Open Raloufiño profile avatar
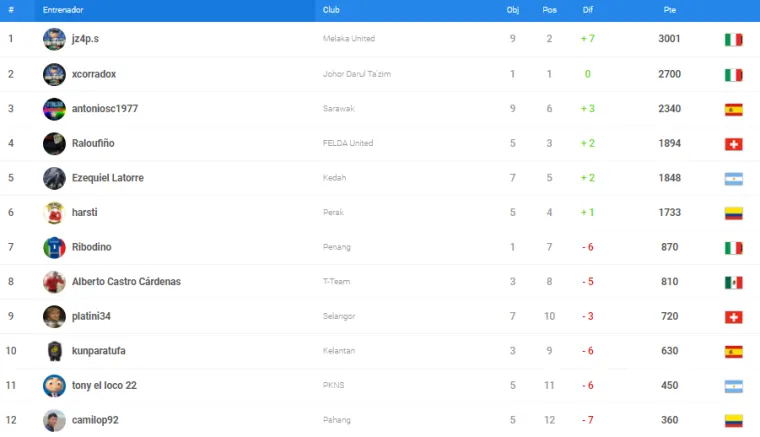Viewport: 760px width, 437px height. pos(54,143)
